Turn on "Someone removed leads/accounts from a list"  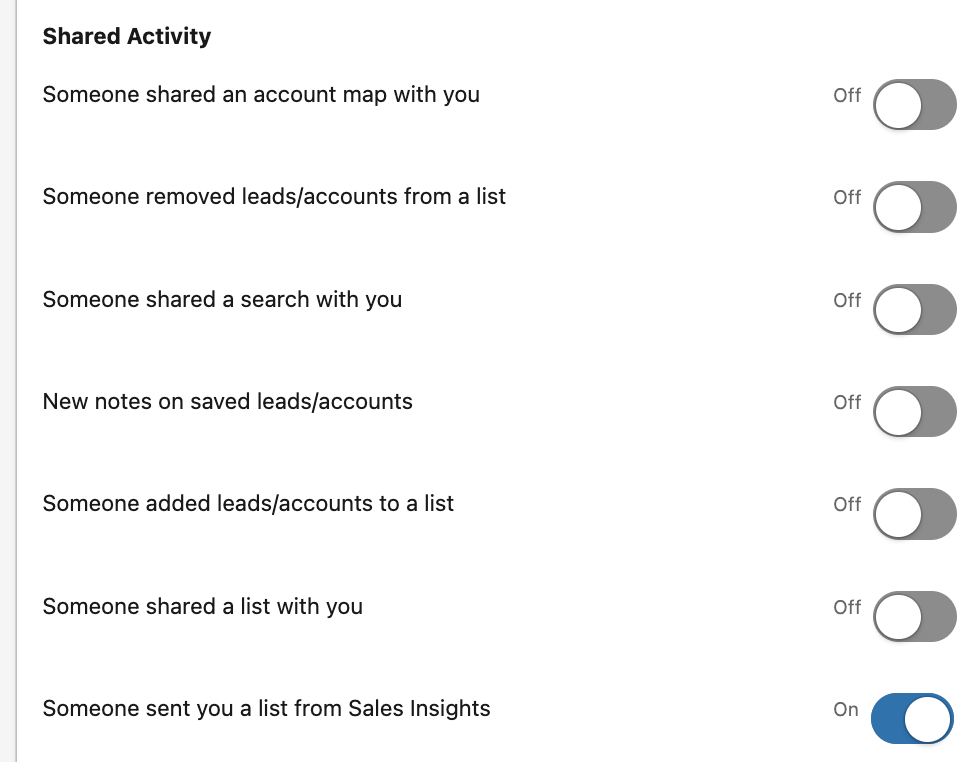click(913, 207)
